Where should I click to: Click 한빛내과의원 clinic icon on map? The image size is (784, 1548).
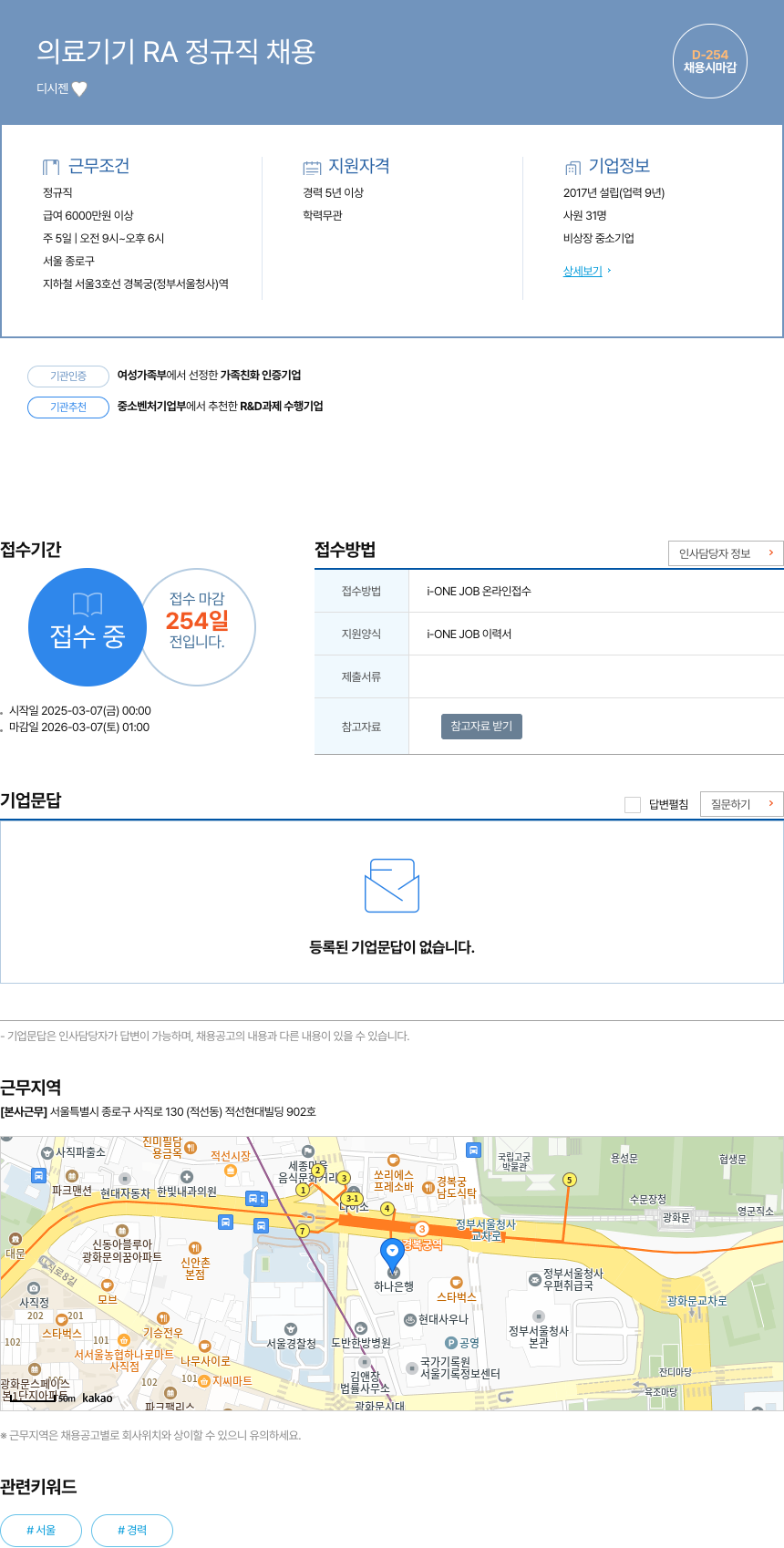pos(187,1177)
